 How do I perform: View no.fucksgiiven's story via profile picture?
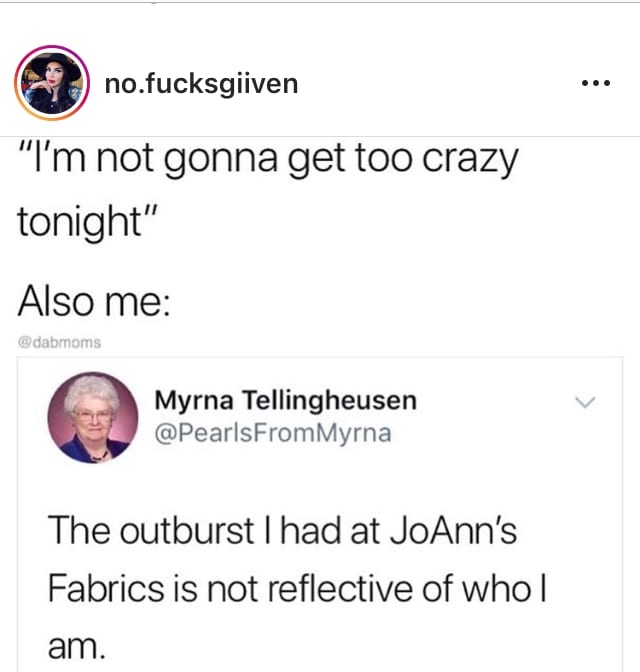tap(52, 83)
